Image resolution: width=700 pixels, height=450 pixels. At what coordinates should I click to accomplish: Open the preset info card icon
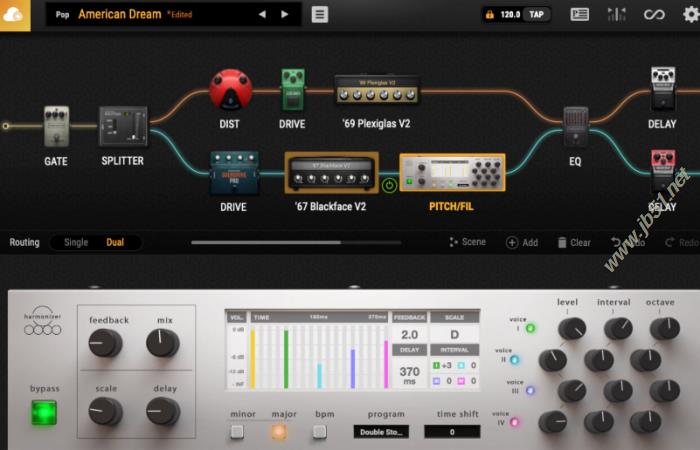tap(579, 15)
